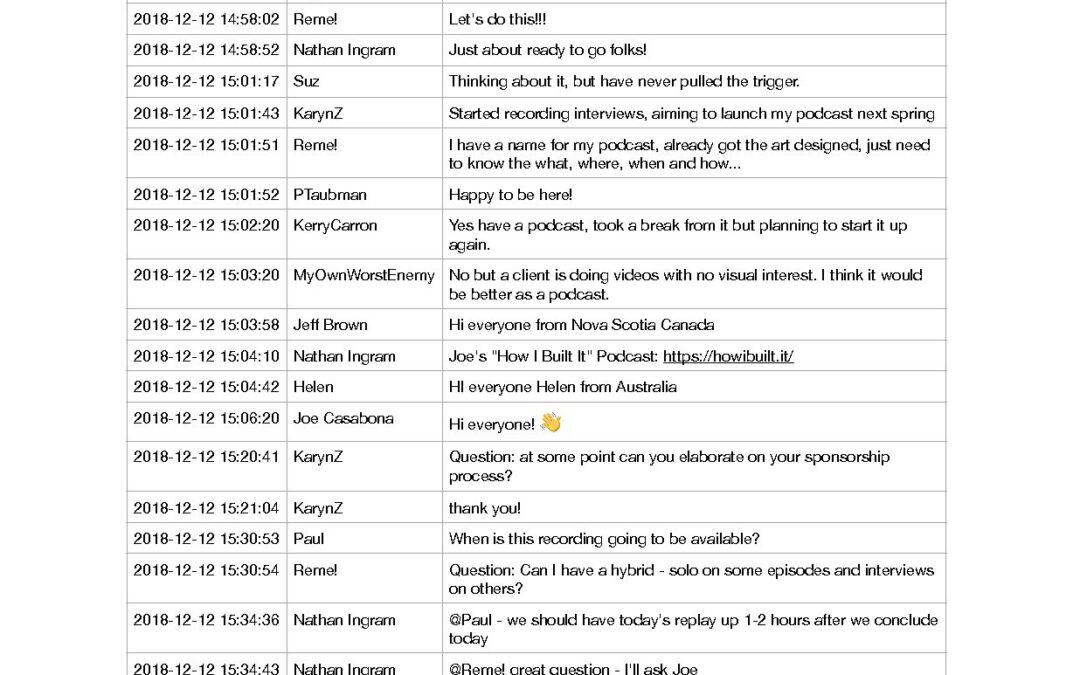Screen dimensions: 1080x675
Task: Select Jeff Brown's name cell
Action: coord(330,325)
